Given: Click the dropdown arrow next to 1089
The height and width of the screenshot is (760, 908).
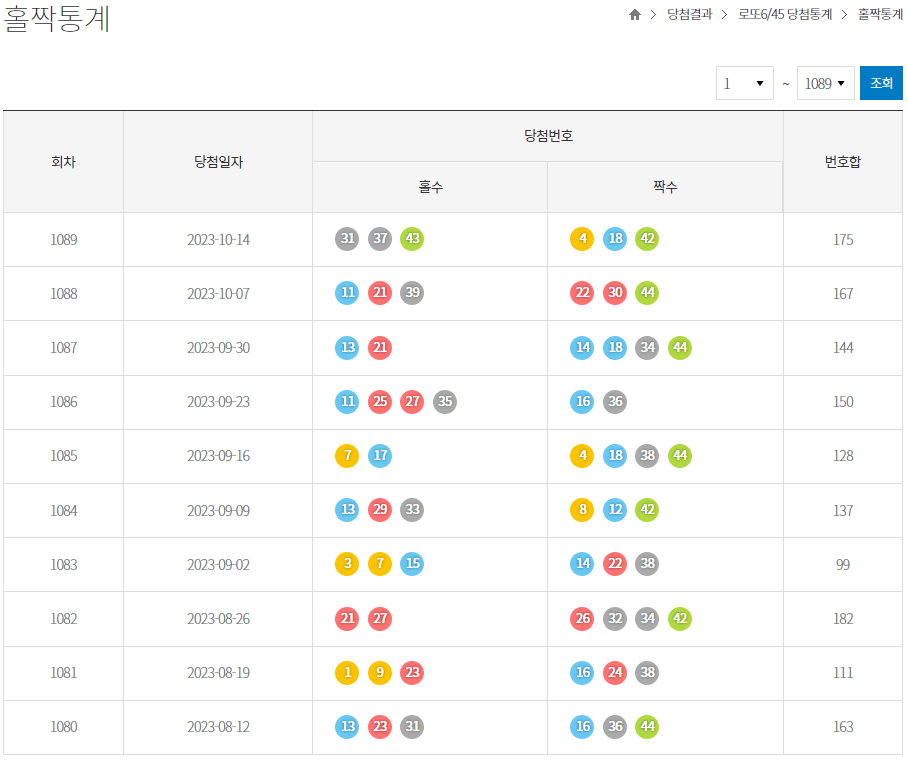Looking at the screenshot, I should point(843,83).
